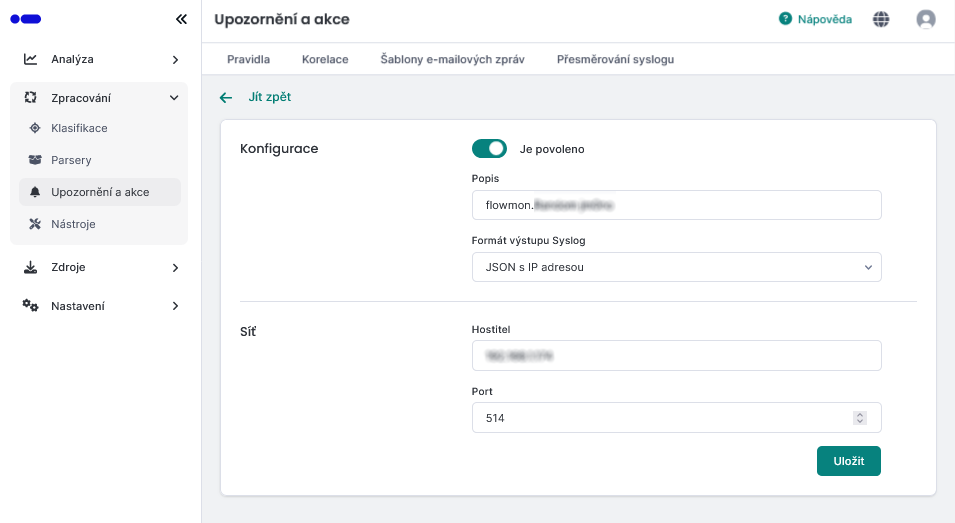Click into the Port input field
The image size is (955, 523).
point(677,418)
